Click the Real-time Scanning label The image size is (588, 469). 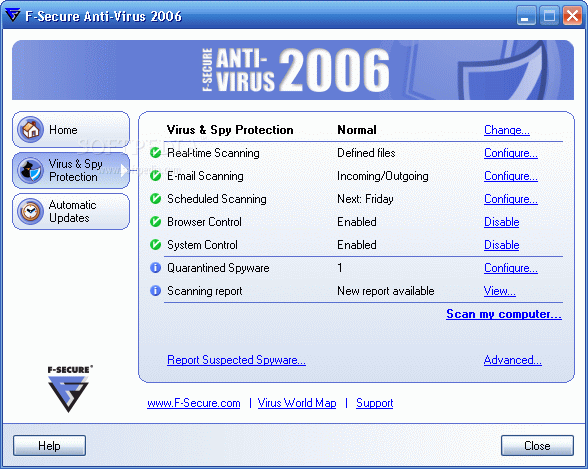tap(213, 153)
